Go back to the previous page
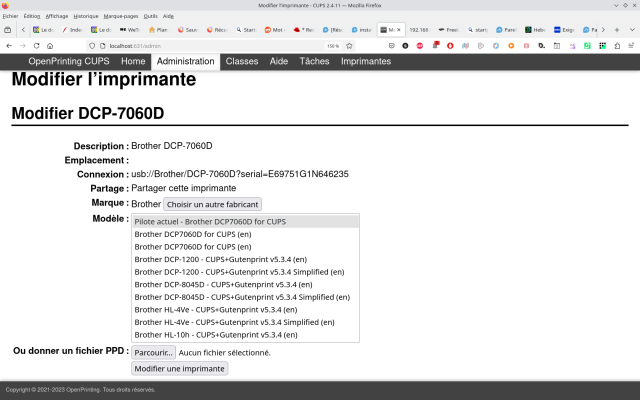 click(9, 46)
